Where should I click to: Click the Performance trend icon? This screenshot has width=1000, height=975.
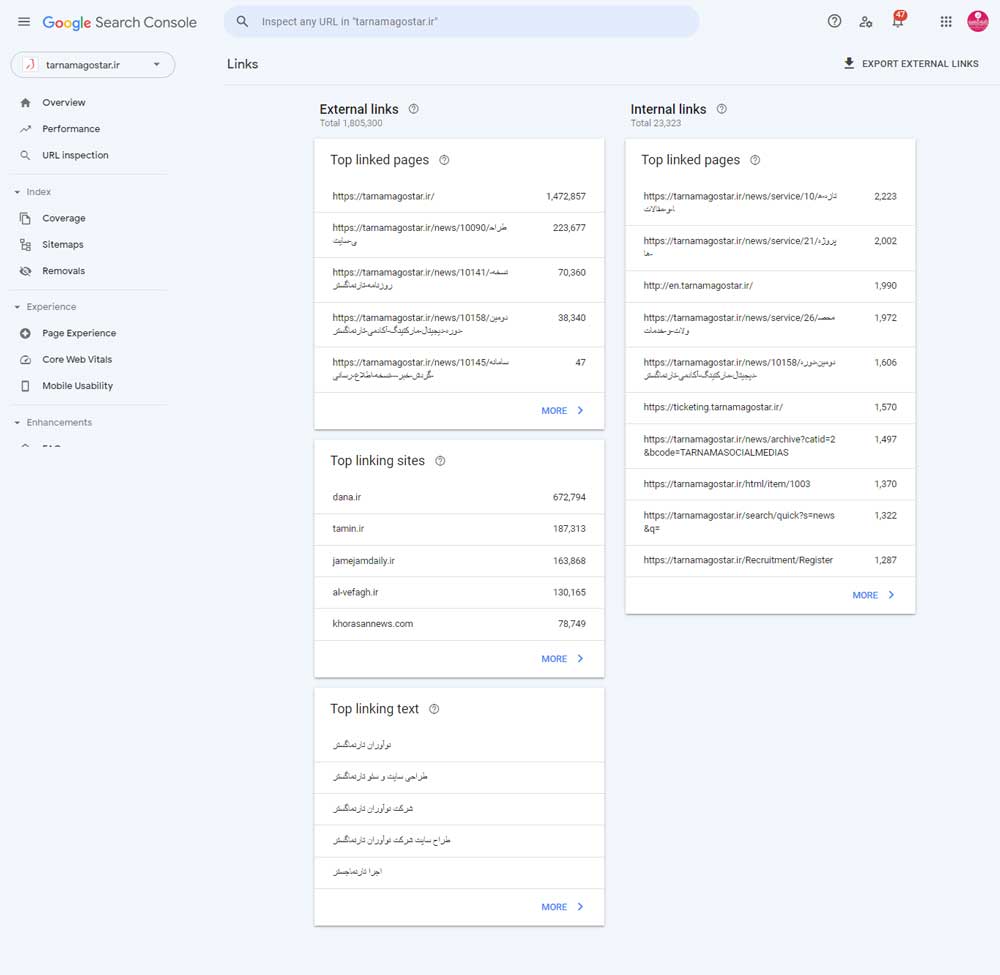(26, 129)
